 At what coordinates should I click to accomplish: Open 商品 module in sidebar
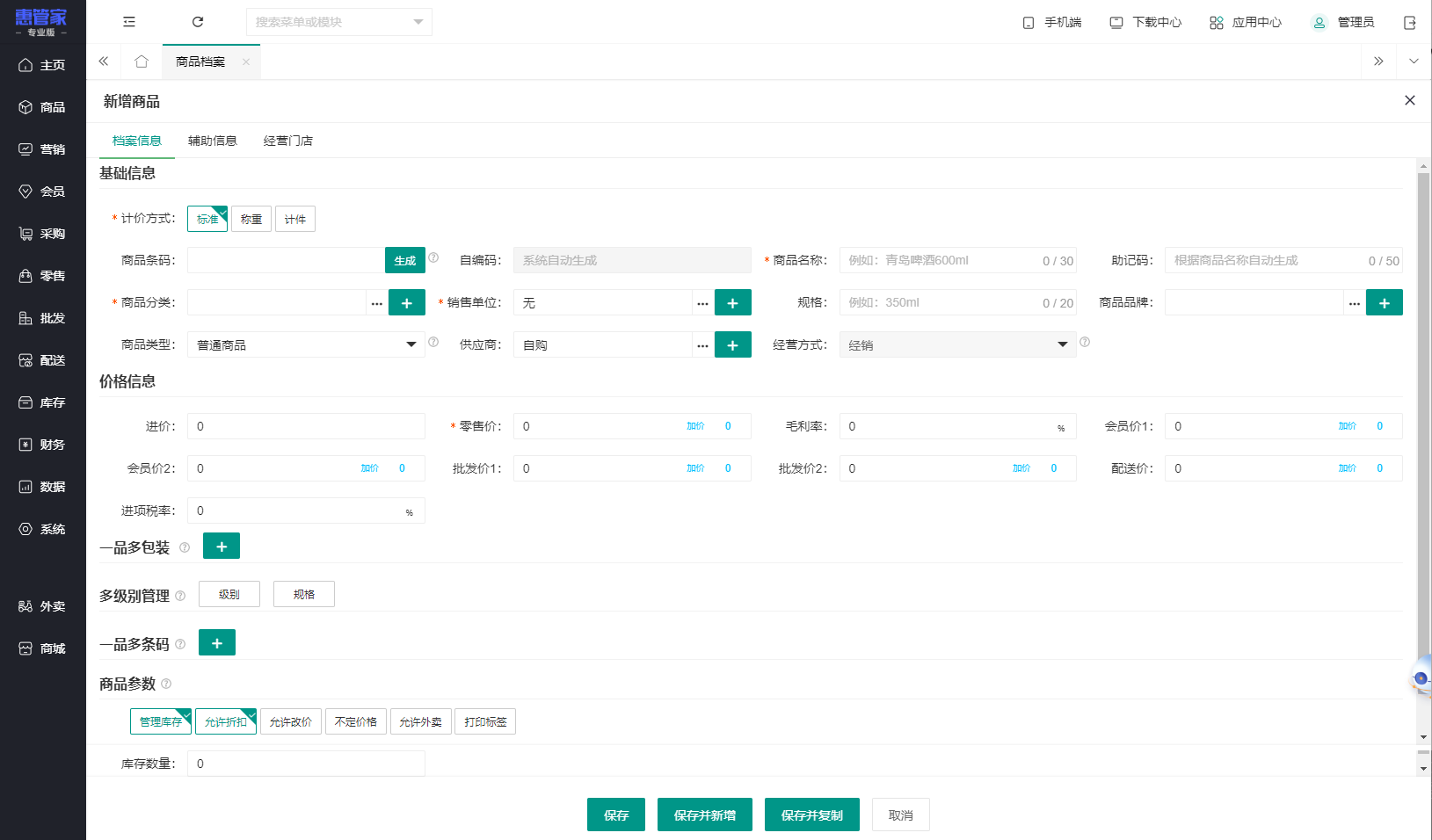[42, 107]
